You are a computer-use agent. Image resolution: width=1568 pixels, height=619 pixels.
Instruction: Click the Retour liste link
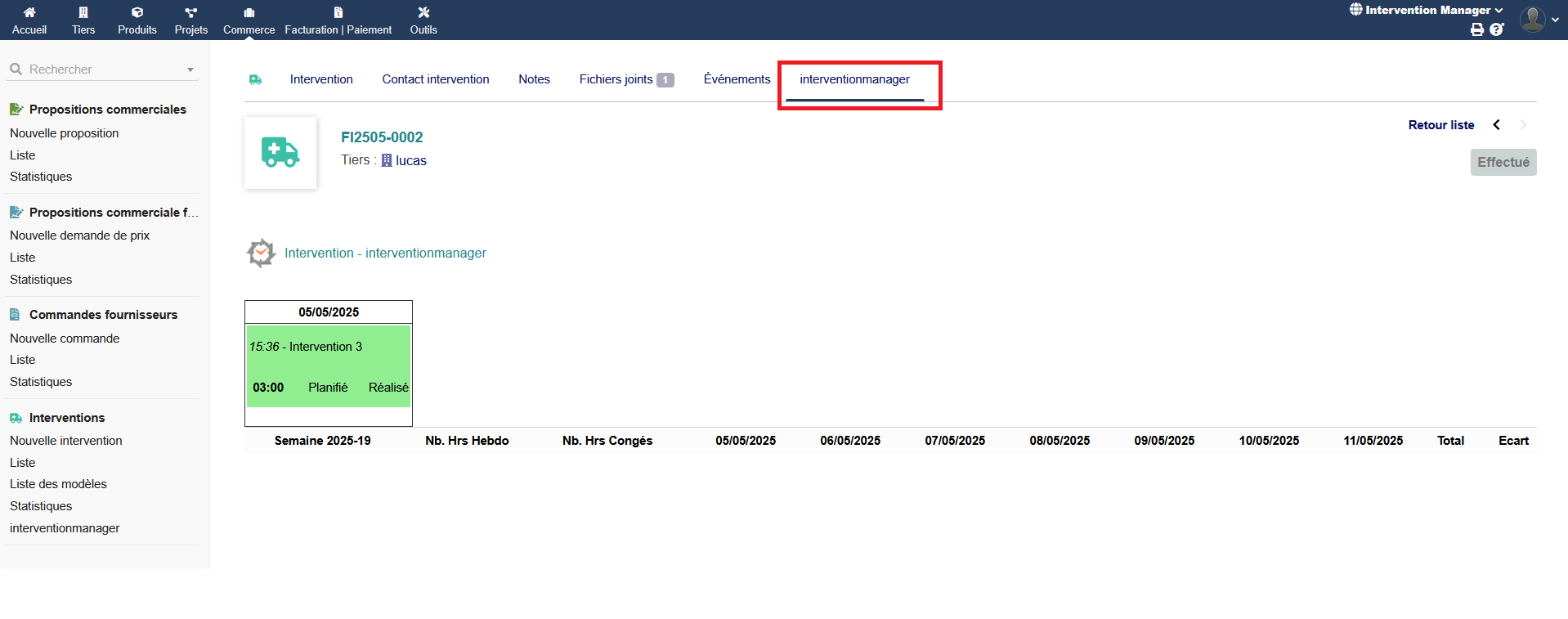point(1440,125)
